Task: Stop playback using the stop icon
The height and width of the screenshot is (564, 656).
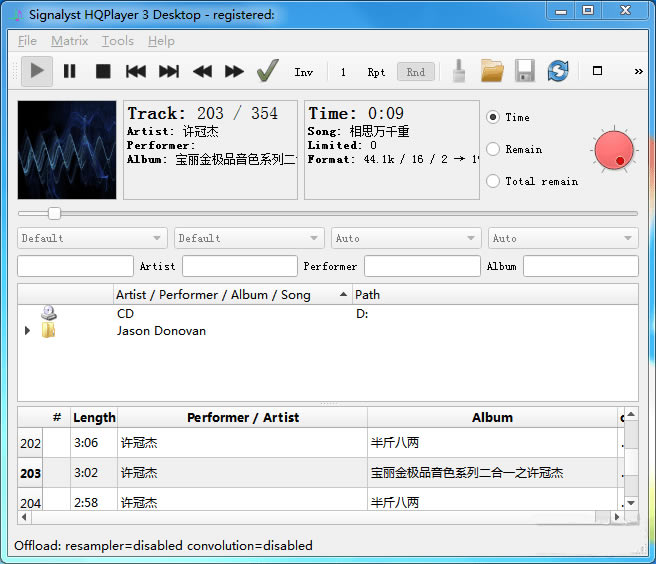Action: pos(103,71)
